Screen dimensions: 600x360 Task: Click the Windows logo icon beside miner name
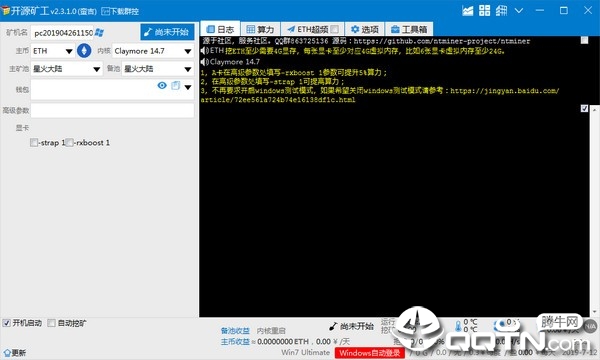(99, 33)
